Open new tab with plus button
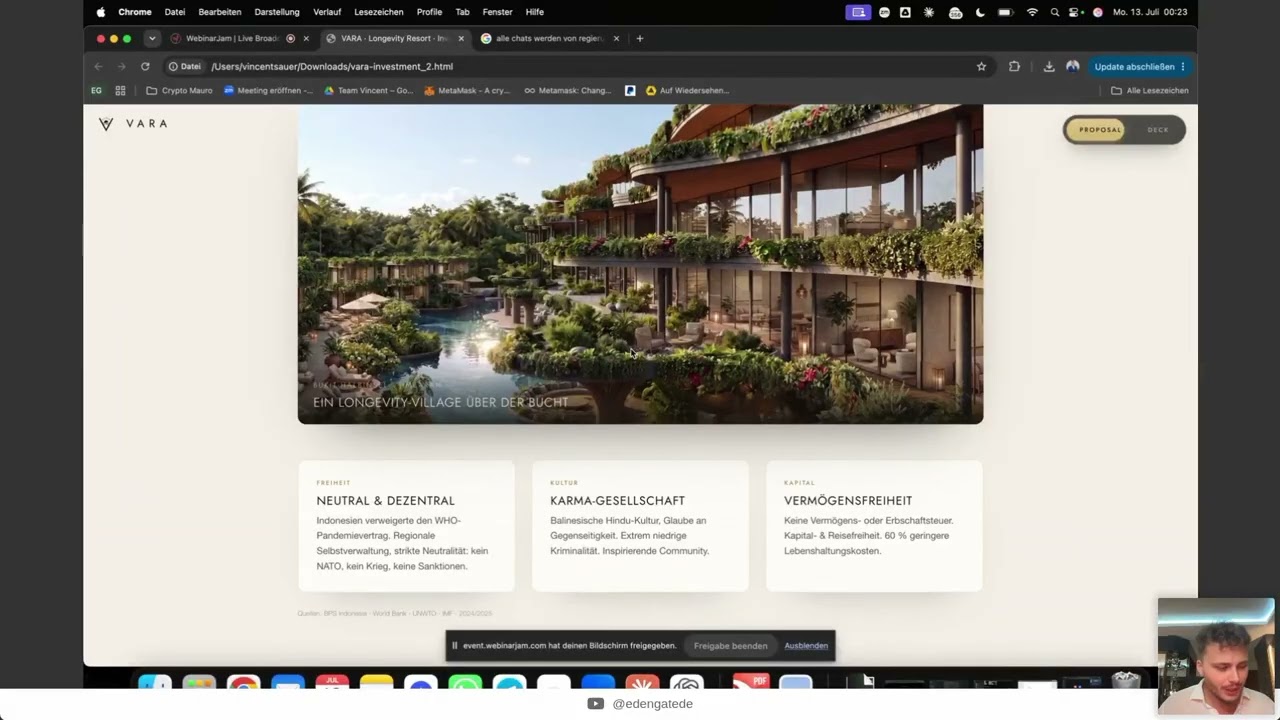Screen dimensions: 1280x720 640,38
